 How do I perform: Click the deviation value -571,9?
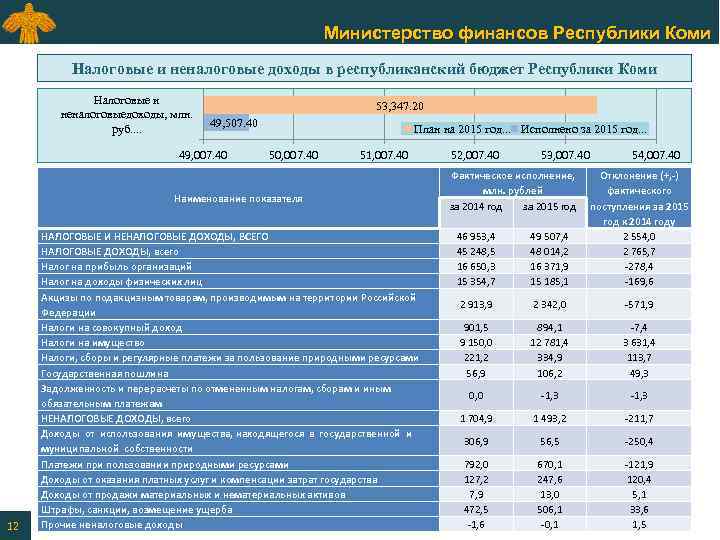(x=639, y=304)
